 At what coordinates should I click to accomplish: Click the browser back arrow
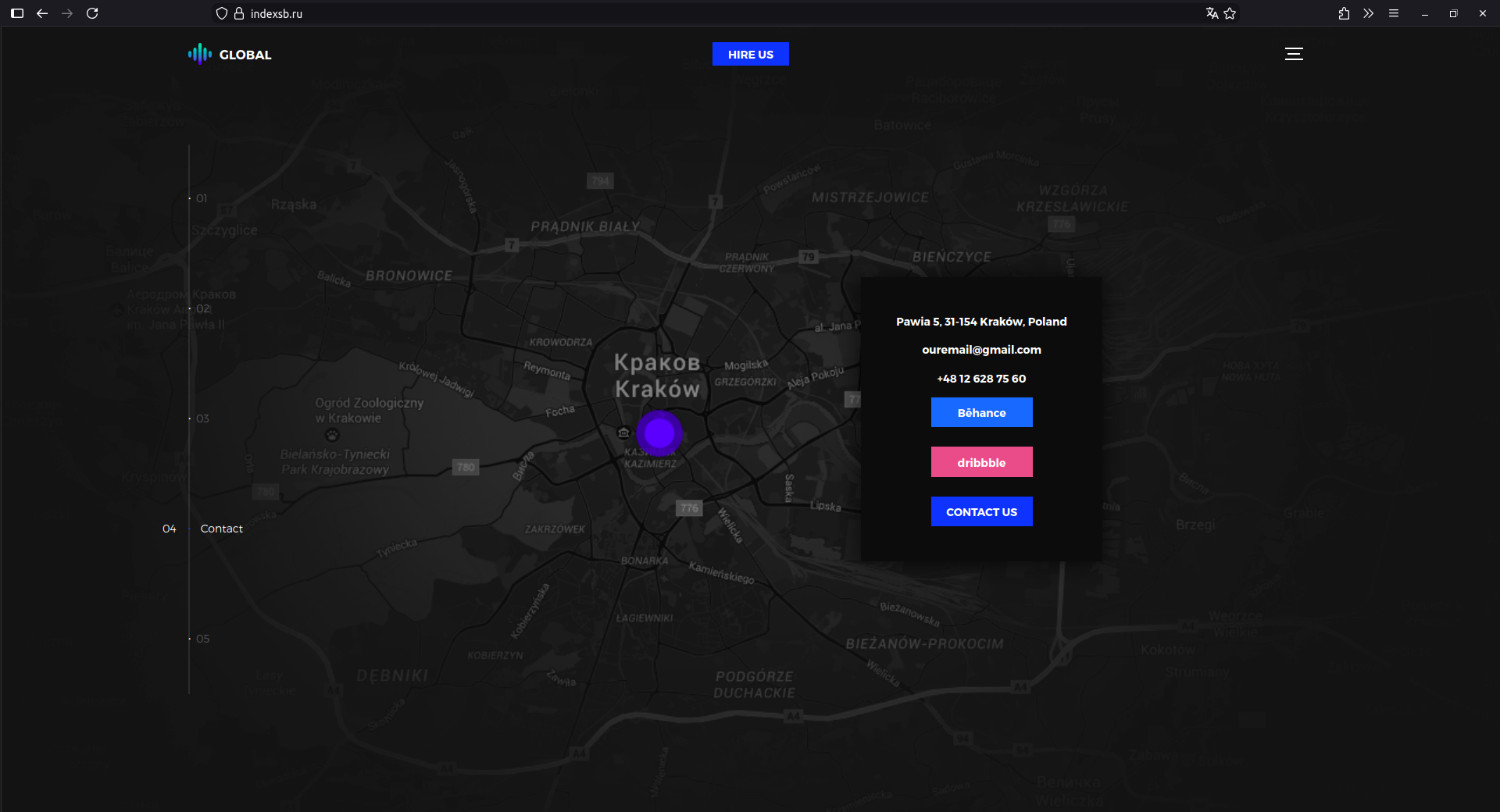(42, 13)
